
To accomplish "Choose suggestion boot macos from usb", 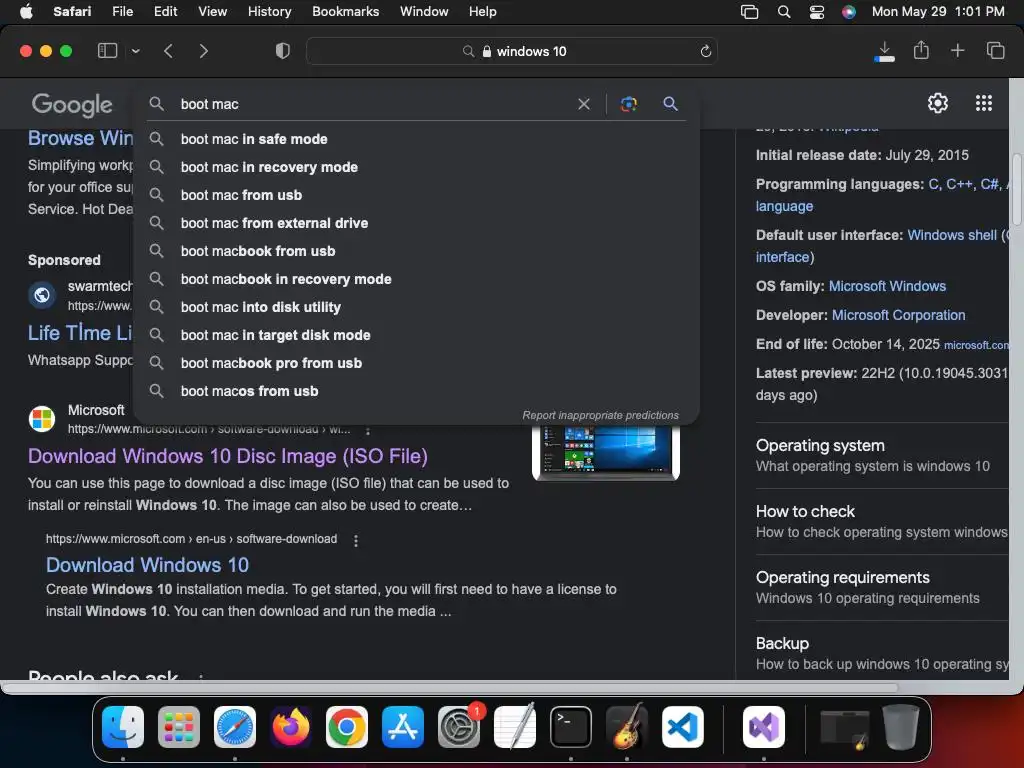I will click(x=417, y=391).
